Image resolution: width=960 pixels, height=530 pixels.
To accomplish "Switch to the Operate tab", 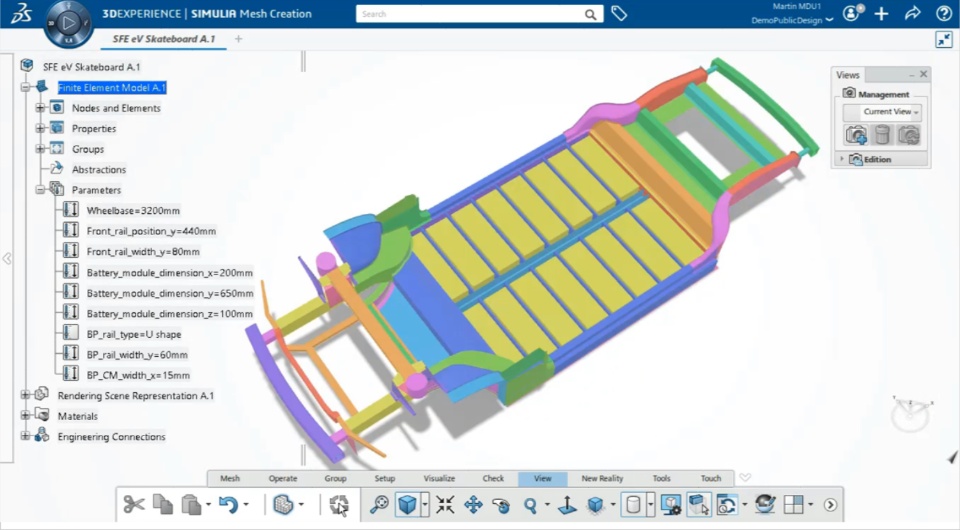I will coord(283,479).
